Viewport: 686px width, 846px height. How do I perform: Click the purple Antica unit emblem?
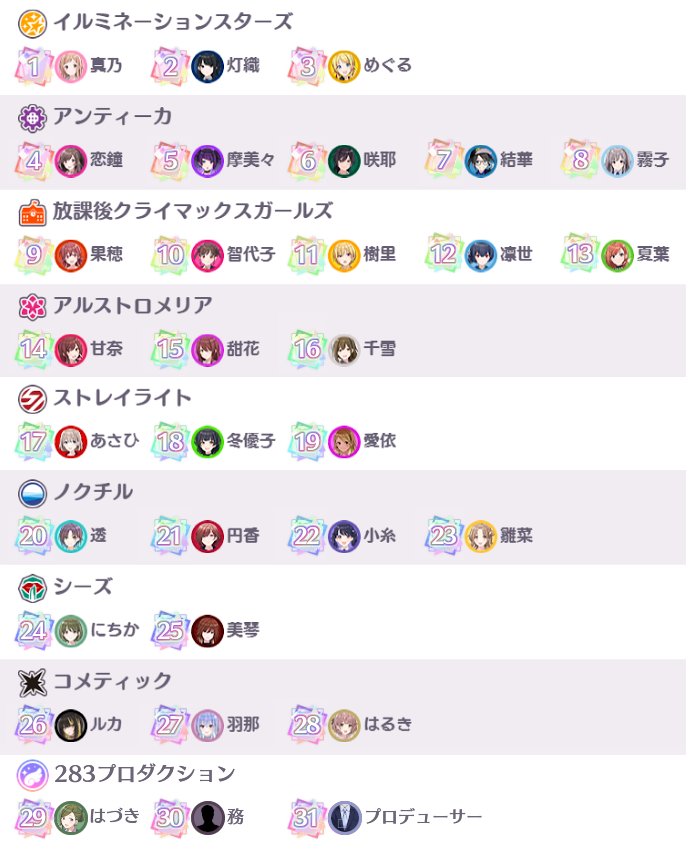click(x=32, y=118)
